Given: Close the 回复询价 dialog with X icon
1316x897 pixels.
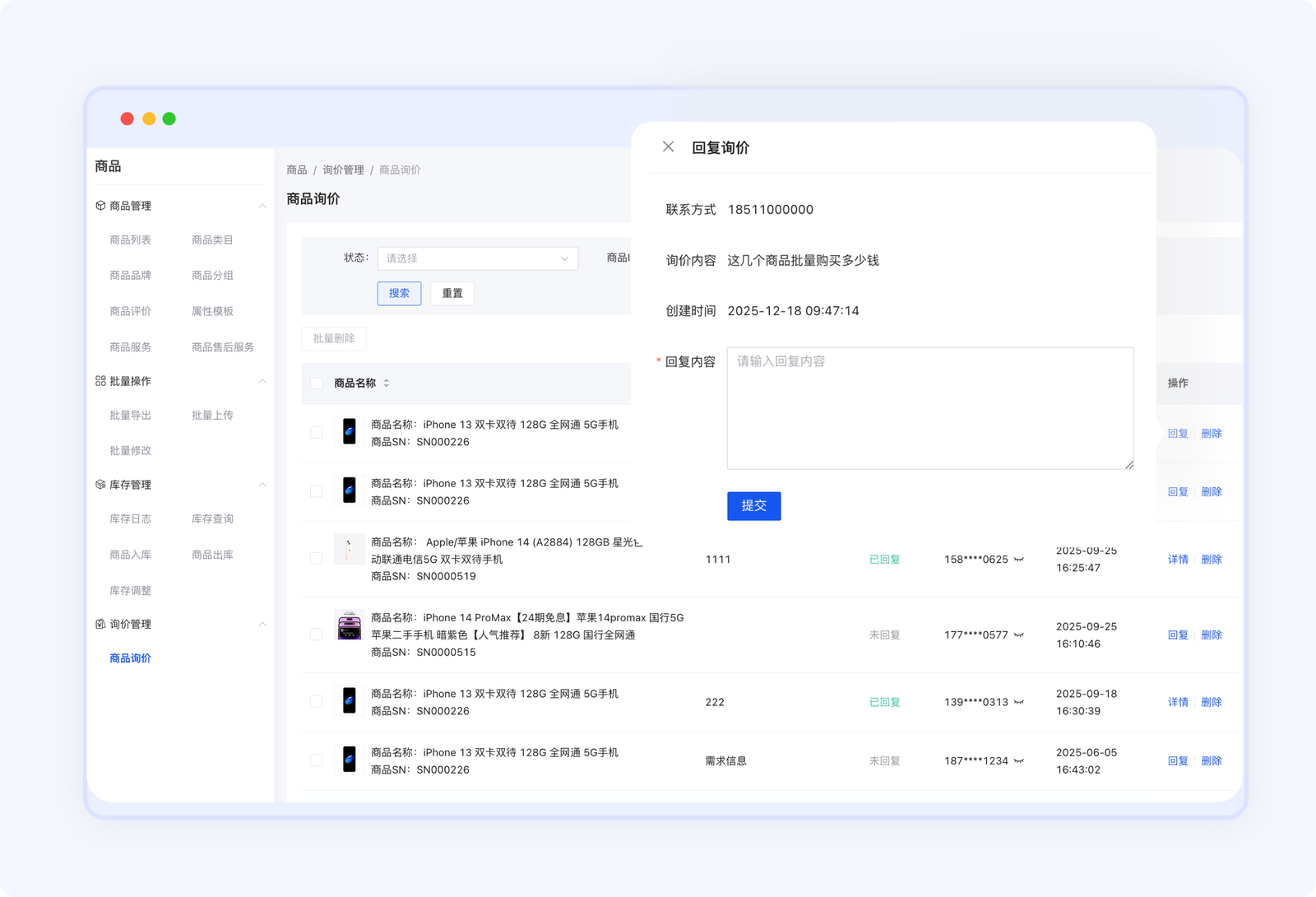Looking at the screenshot, I should tap(668, 146).
